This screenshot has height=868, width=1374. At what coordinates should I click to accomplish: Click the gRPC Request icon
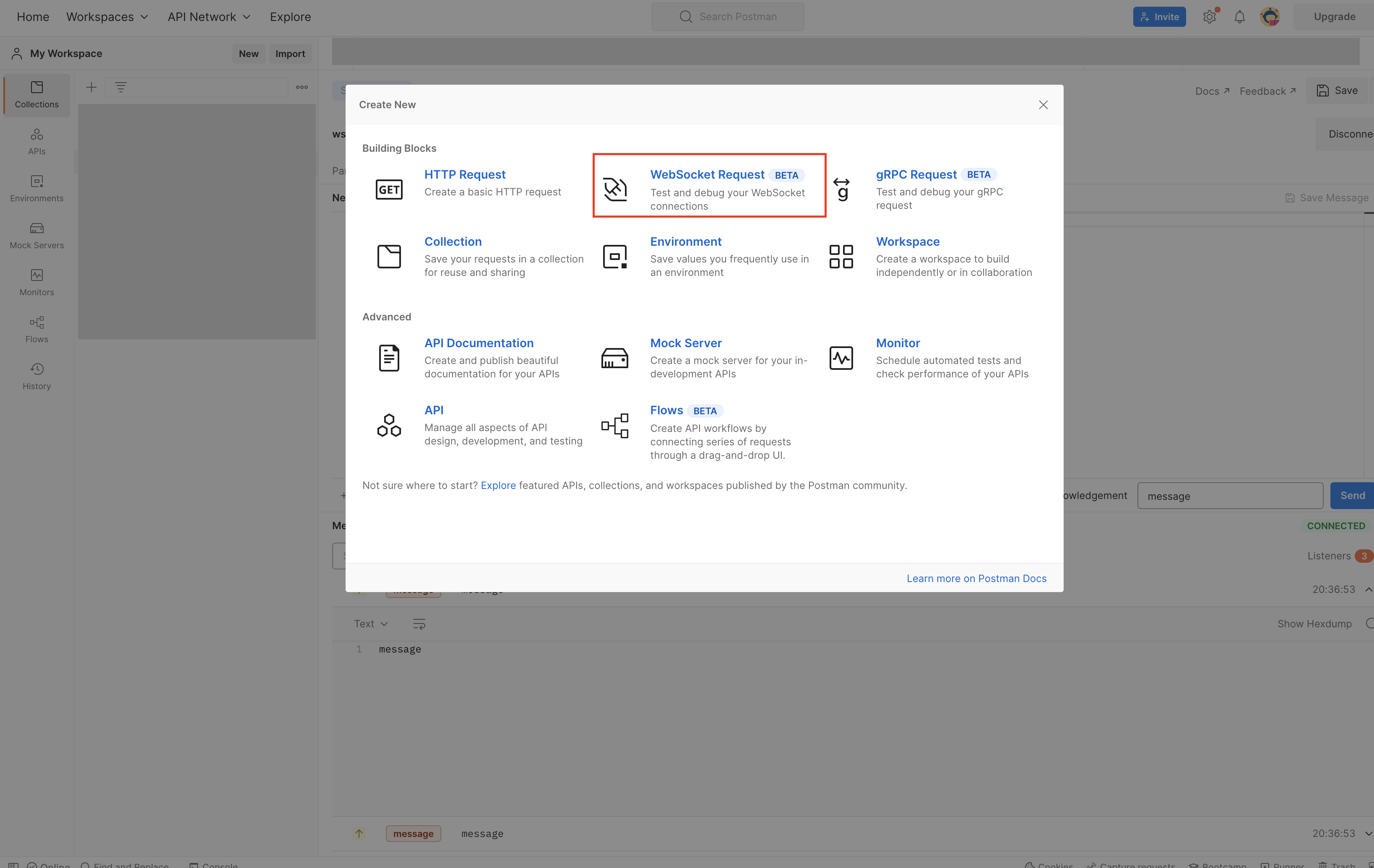[841, 190]
